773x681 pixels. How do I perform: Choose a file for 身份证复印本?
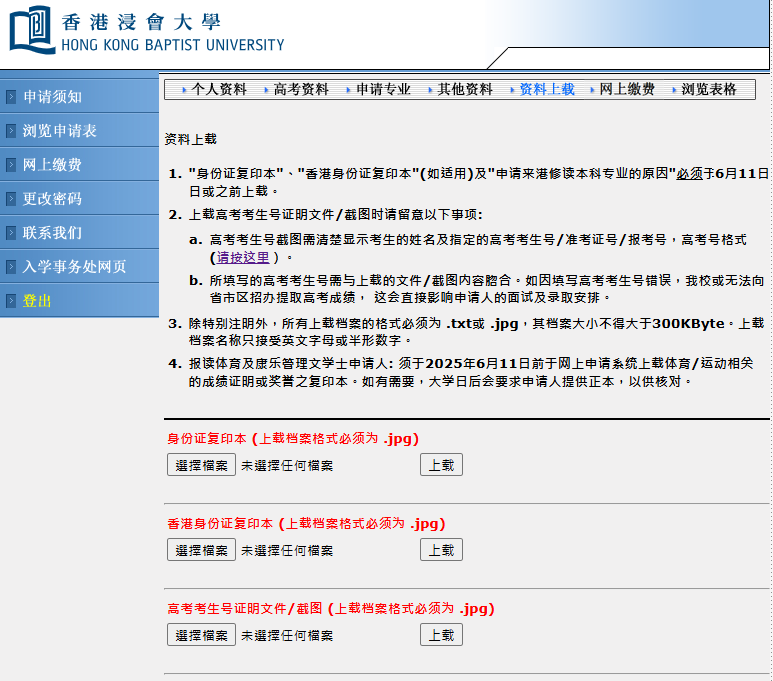tap(201, 465)
